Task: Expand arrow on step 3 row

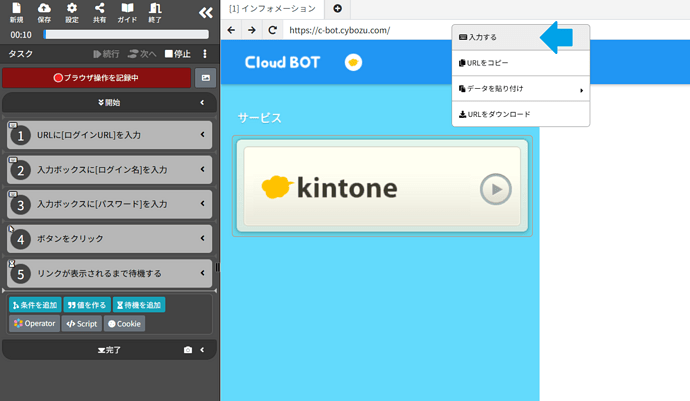Action: click(x=202, y=203)
